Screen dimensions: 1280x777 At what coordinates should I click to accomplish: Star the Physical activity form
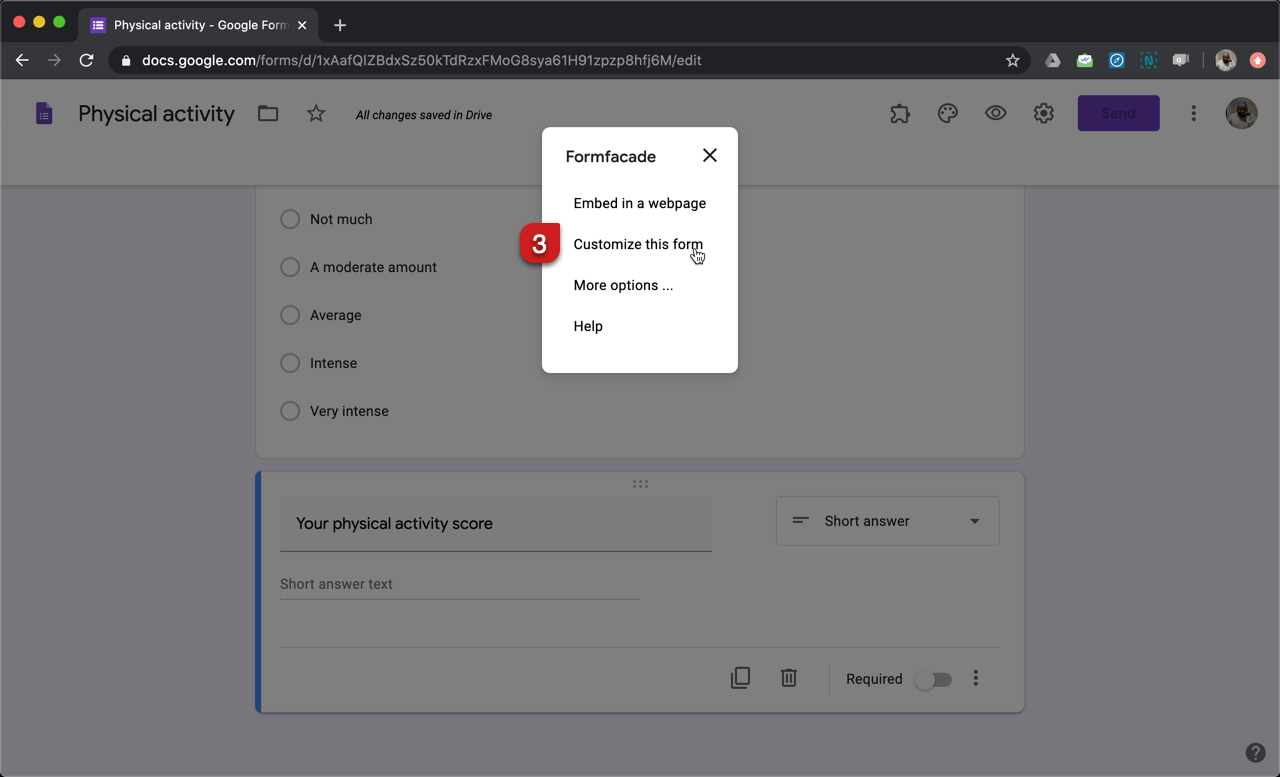point(315,113)
